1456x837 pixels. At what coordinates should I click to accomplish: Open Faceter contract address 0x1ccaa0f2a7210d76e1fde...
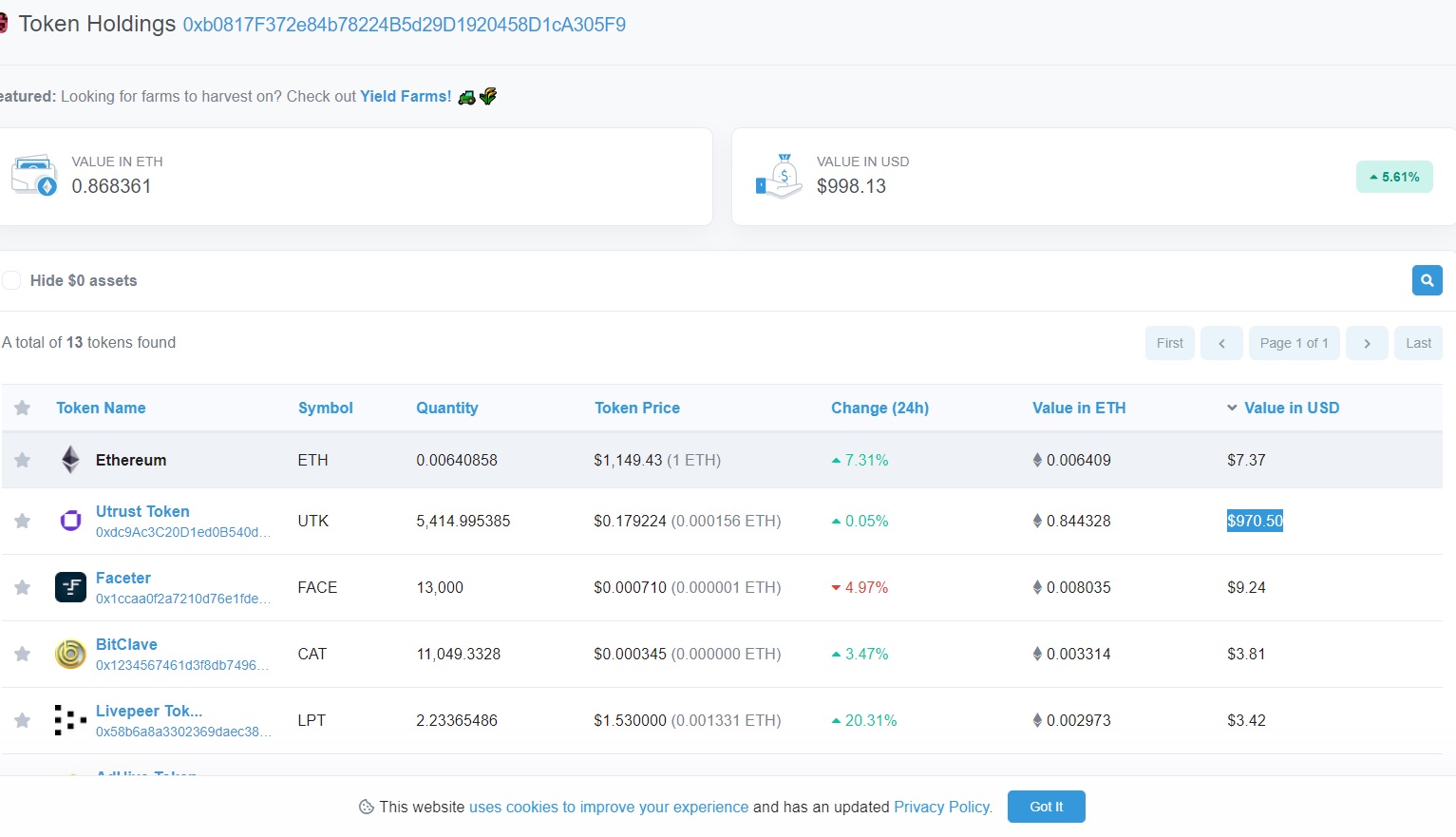coord(183,599)
